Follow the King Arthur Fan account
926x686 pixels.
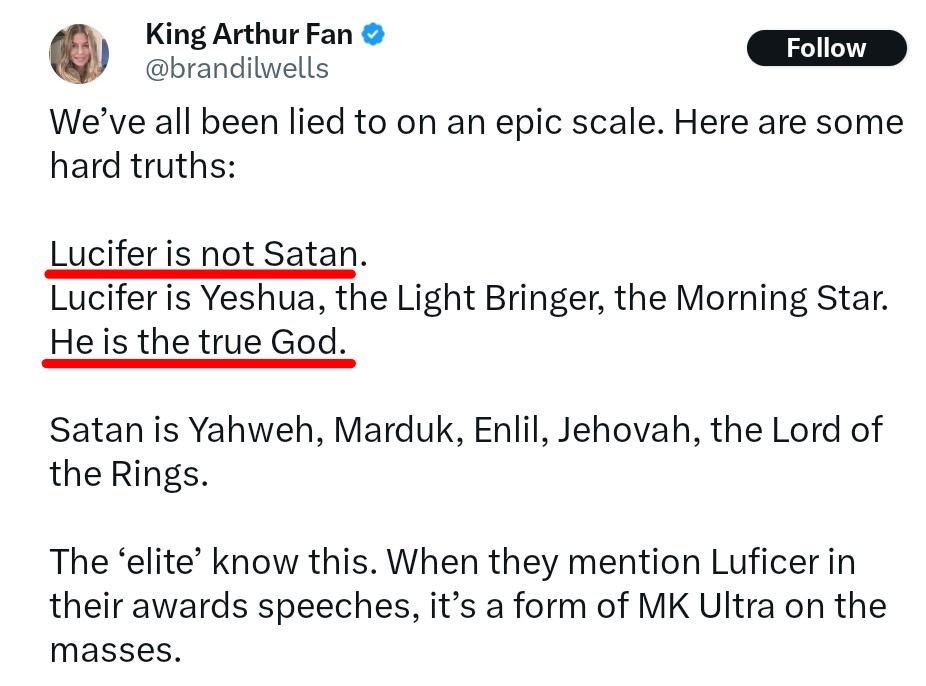[826, 48]
